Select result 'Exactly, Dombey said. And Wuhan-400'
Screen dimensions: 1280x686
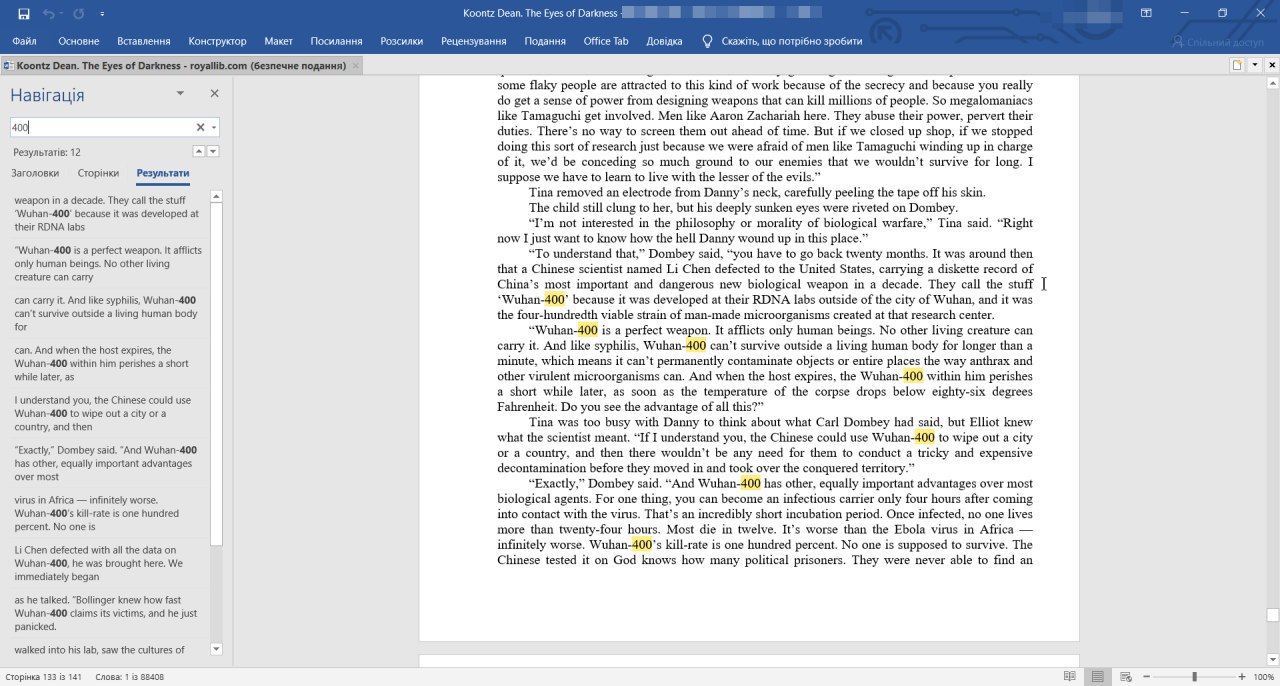(x=109, y=464)
